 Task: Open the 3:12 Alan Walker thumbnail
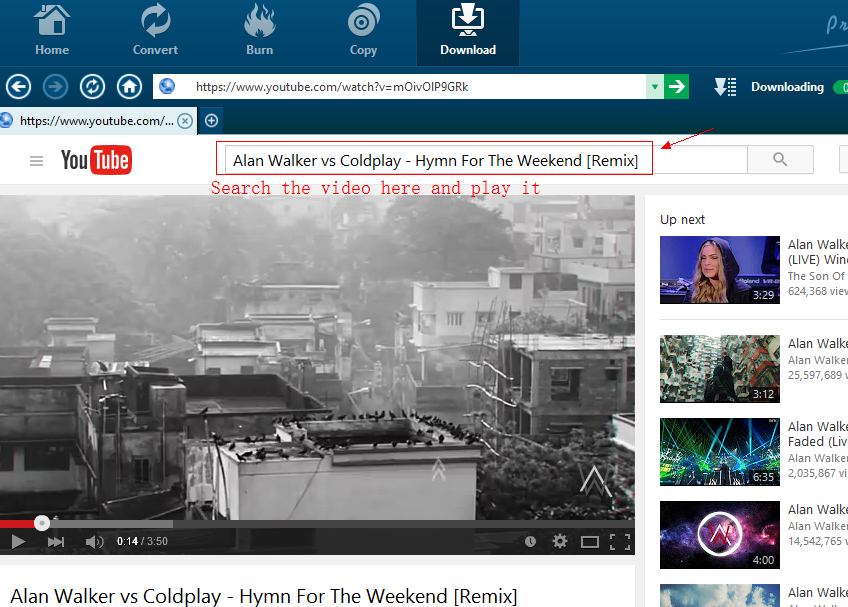pos(720,369)
